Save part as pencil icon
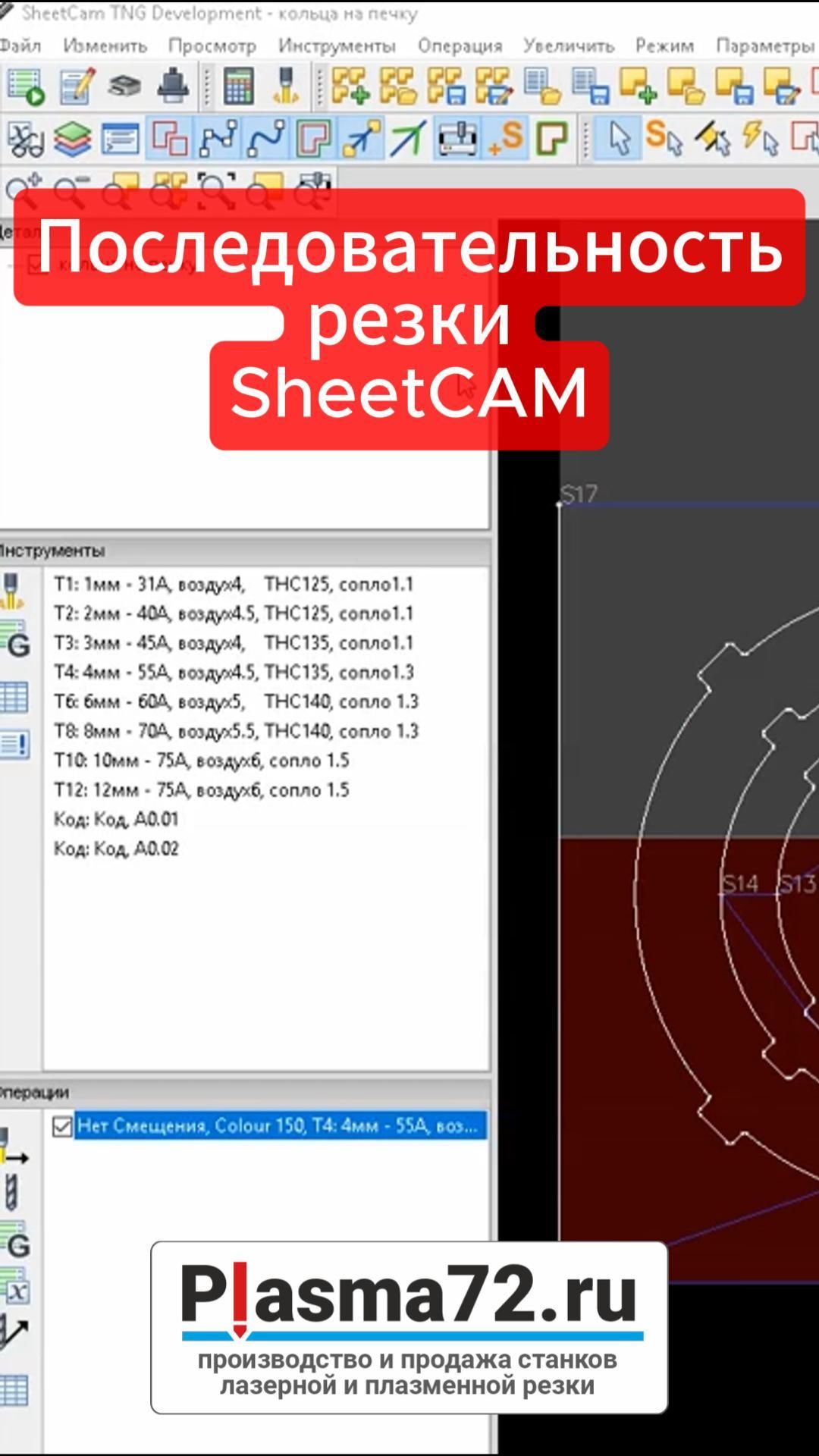 point(494,87)
